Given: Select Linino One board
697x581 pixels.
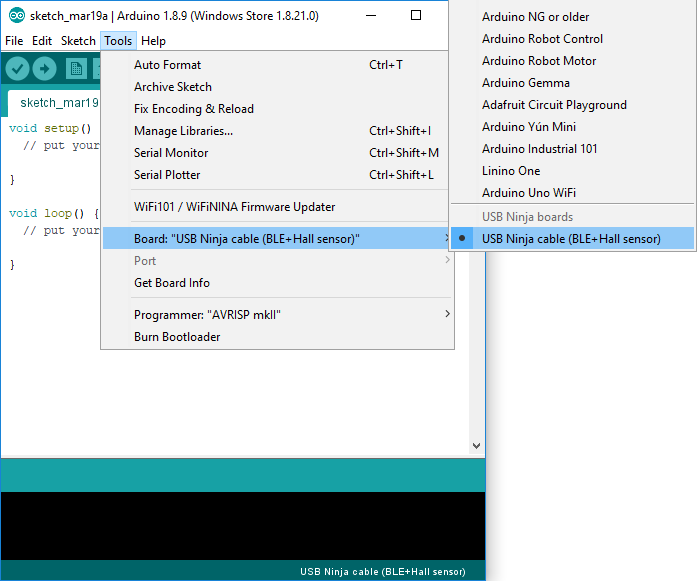Looking at the screenshot, I should [573, 171].
